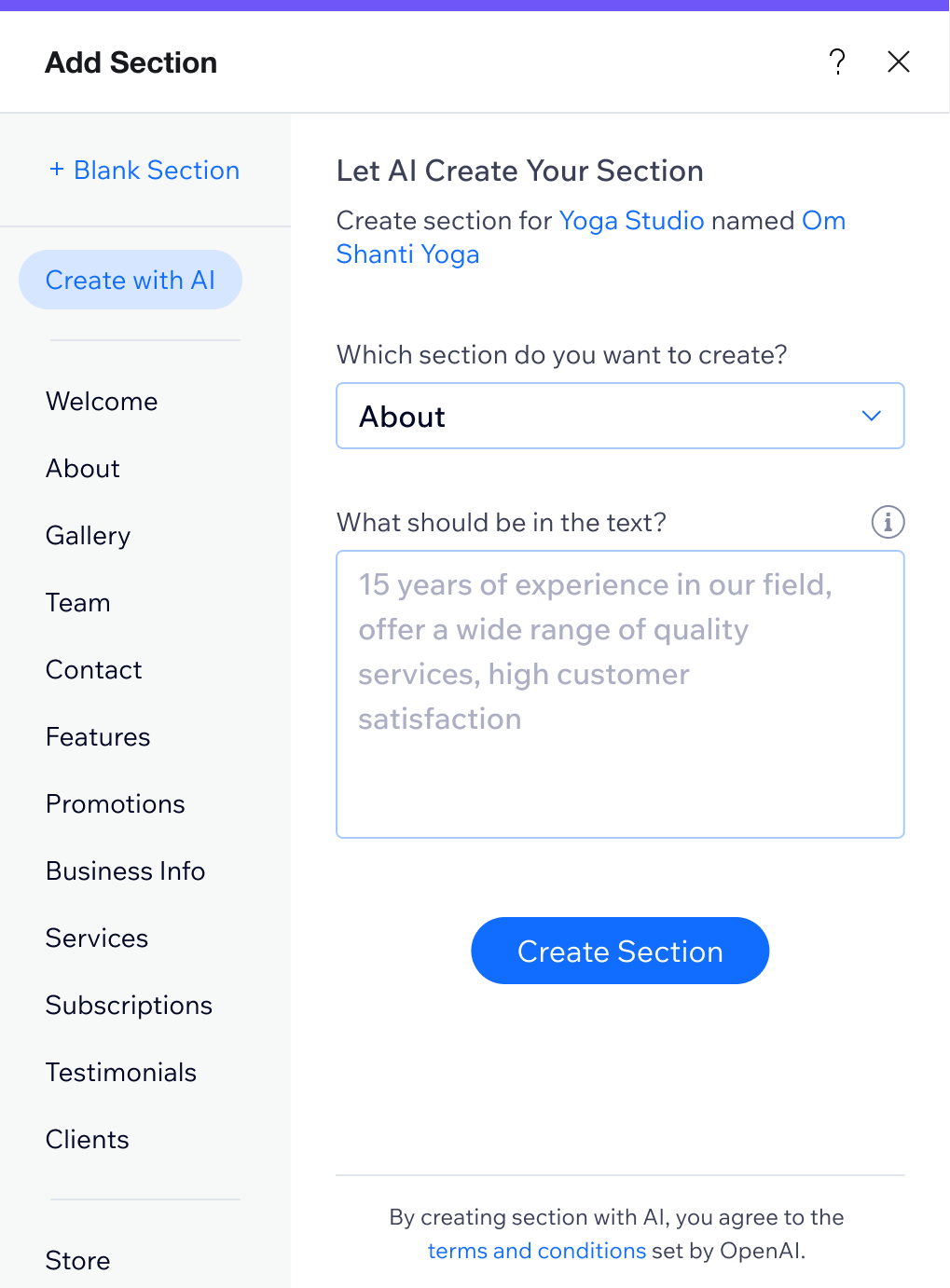This screenshot has height=1288, width=950.
Task: Choose the Gallery category in sidebar
Action: pyautogui.click(x=88, y=535)
